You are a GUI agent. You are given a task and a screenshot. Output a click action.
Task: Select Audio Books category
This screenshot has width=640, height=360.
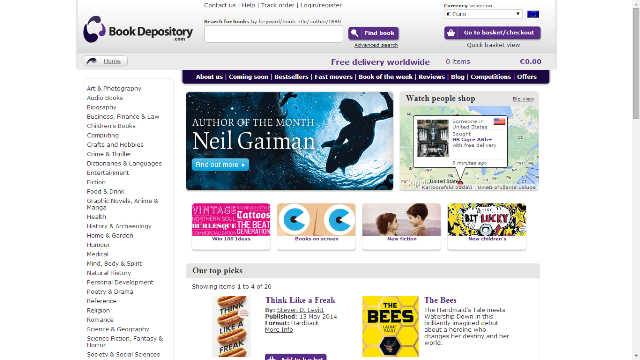(104, 98)
